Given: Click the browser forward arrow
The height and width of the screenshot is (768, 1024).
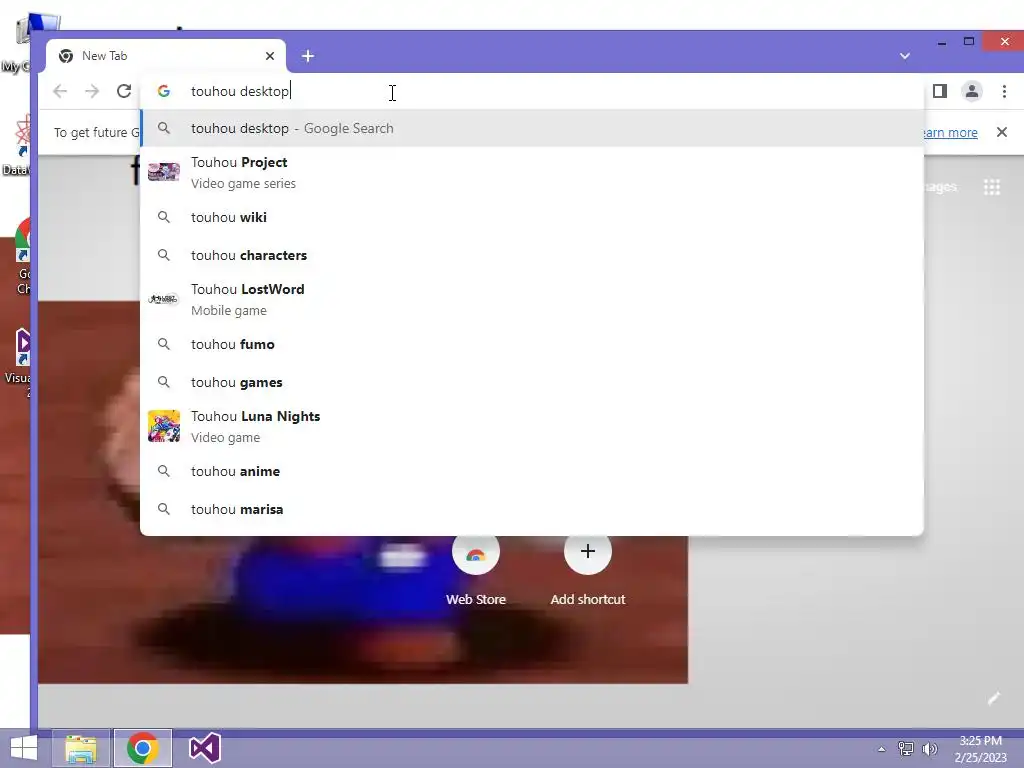Looking at the screenshot, I should point(92,91).
